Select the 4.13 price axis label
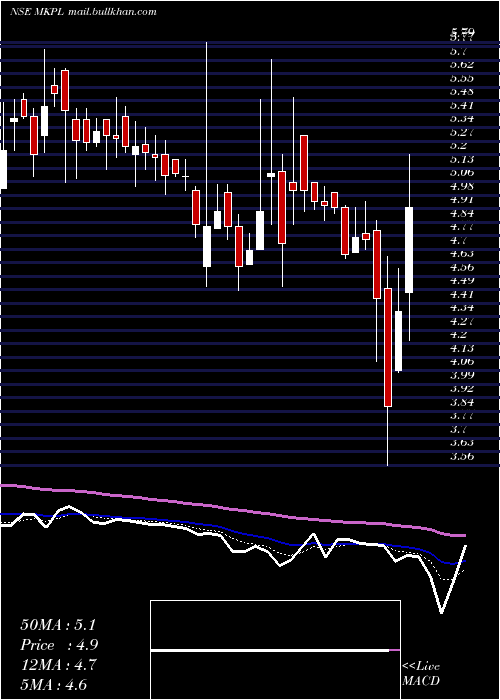The width and height of the screenshot is (500, 700). pyautogui.click(x=462, y=348)
